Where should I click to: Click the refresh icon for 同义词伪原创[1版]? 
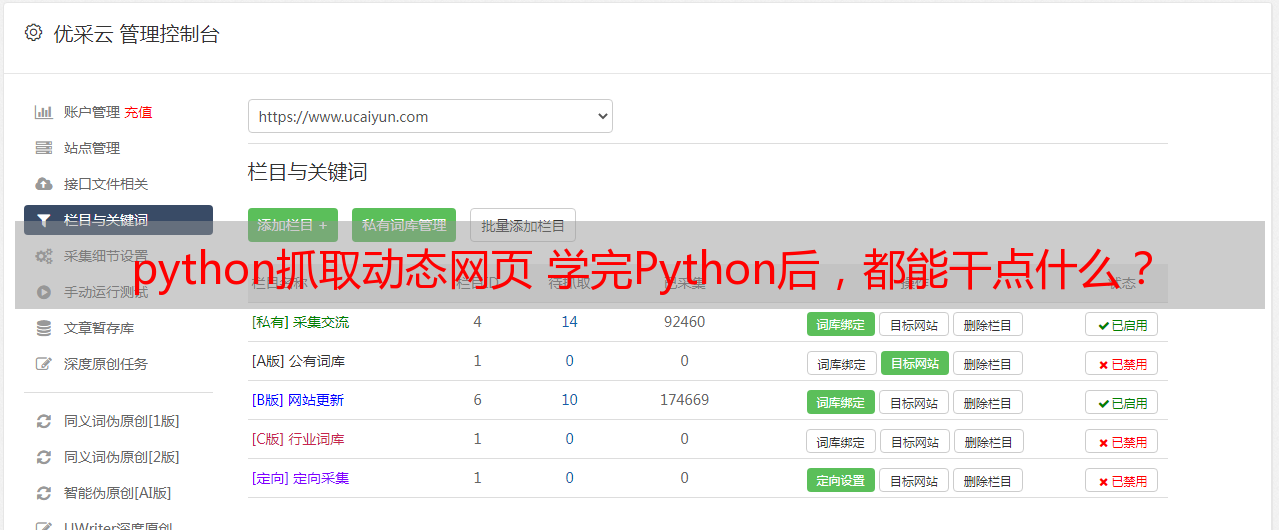(44, 421)
